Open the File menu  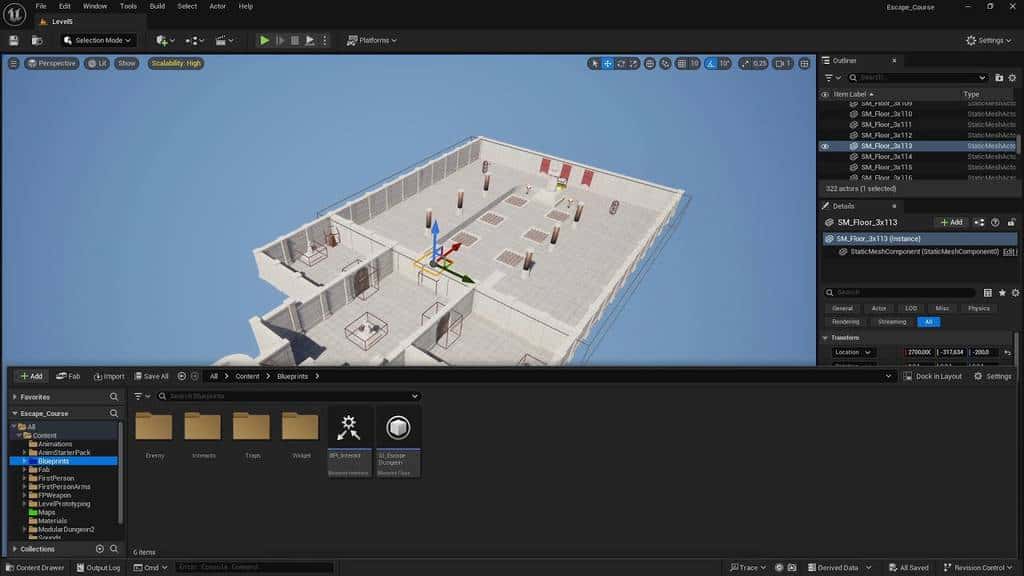point(40,7)
